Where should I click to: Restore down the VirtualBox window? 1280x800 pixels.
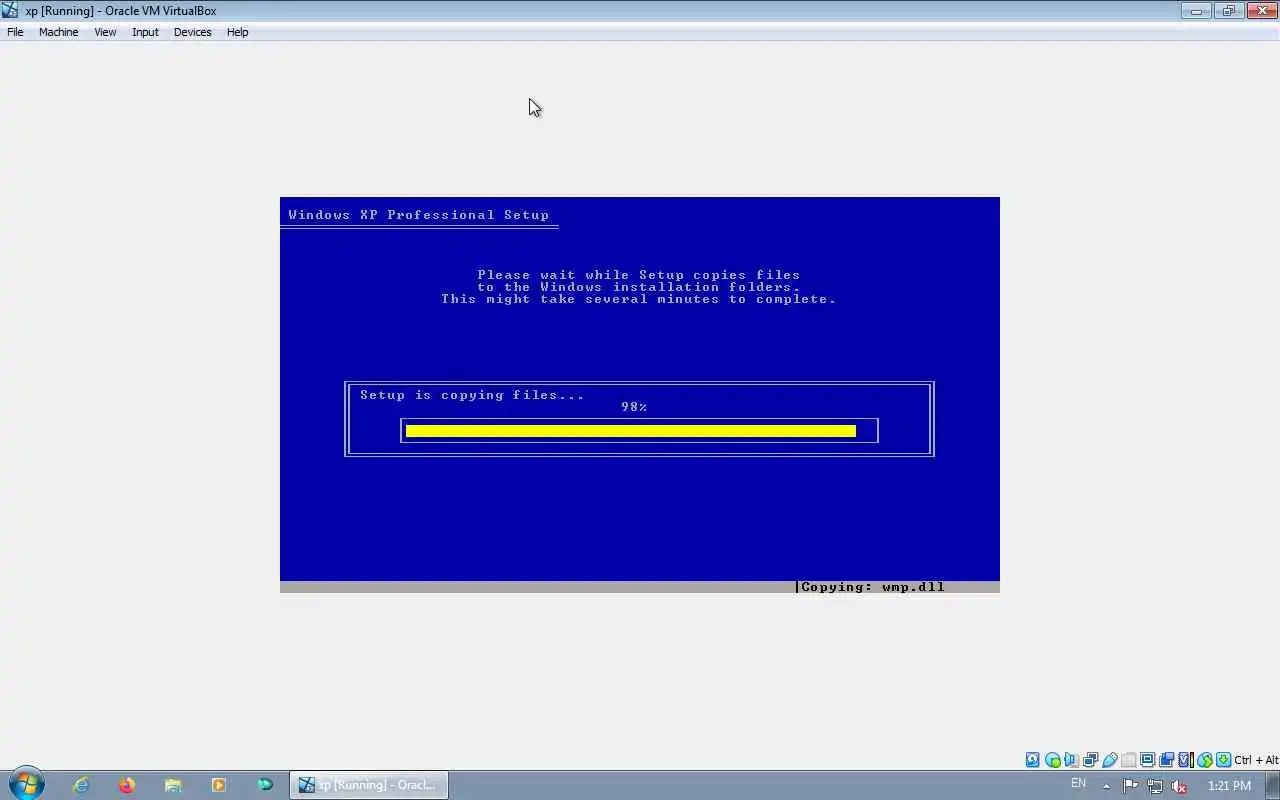(1229, 11)
